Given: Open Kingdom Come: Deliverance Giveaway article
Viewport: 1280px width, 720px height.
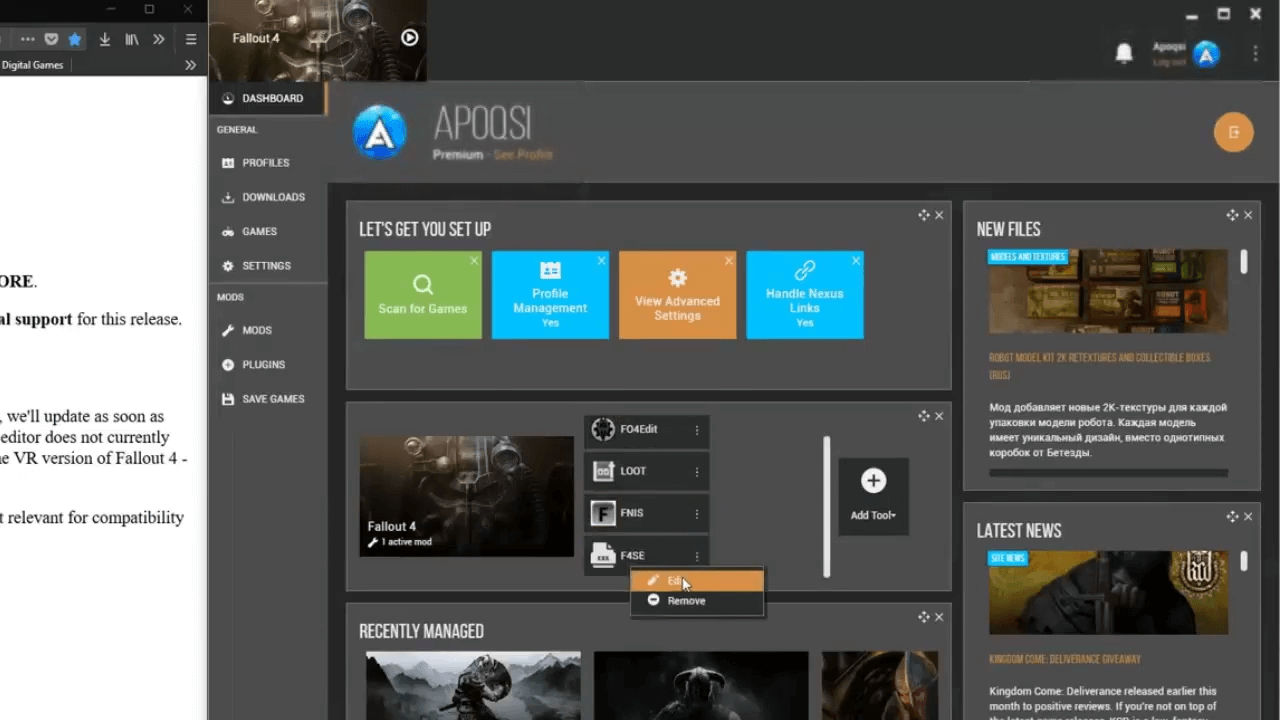Looking at the screenshot, I should coord(1064,659).
